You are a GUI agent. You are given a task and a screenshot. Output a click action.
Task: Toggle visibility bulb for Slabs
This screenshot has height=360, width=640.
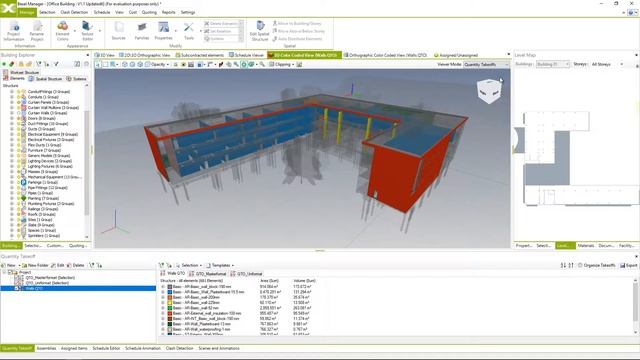18,225
